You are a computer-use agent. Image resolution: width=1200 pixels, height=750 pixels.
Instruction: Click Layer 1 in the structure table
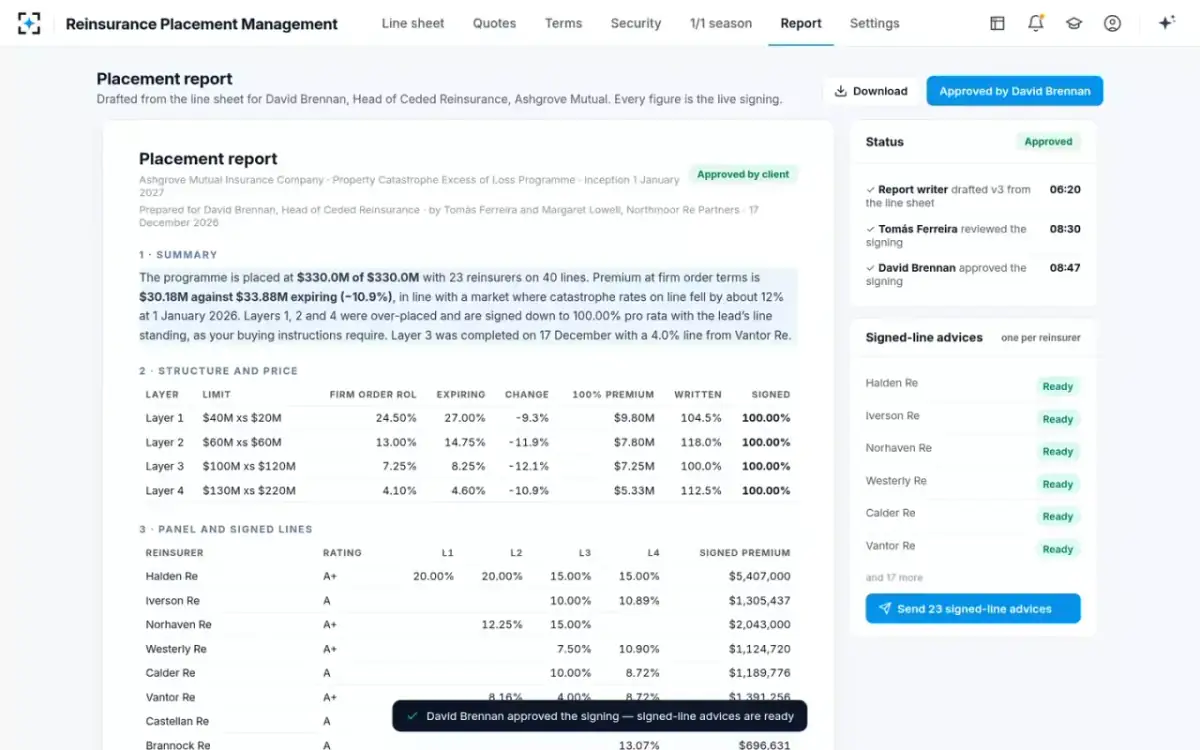(164, 418)
